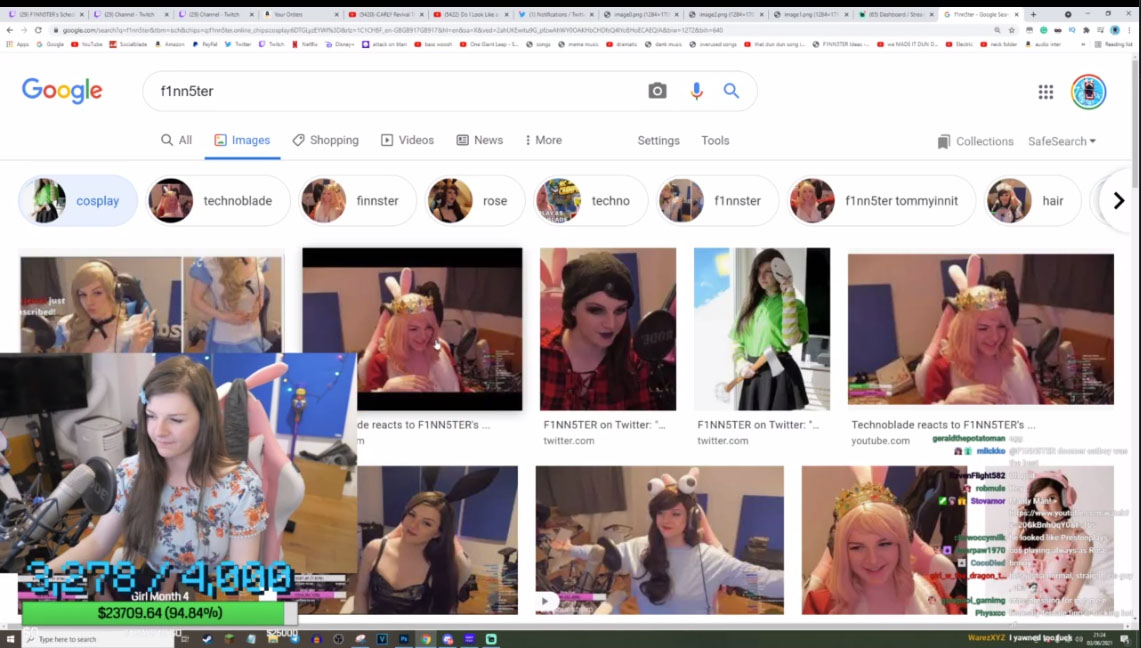Open the Google apps grid

pyautogui.click(x=1046, y=92)
